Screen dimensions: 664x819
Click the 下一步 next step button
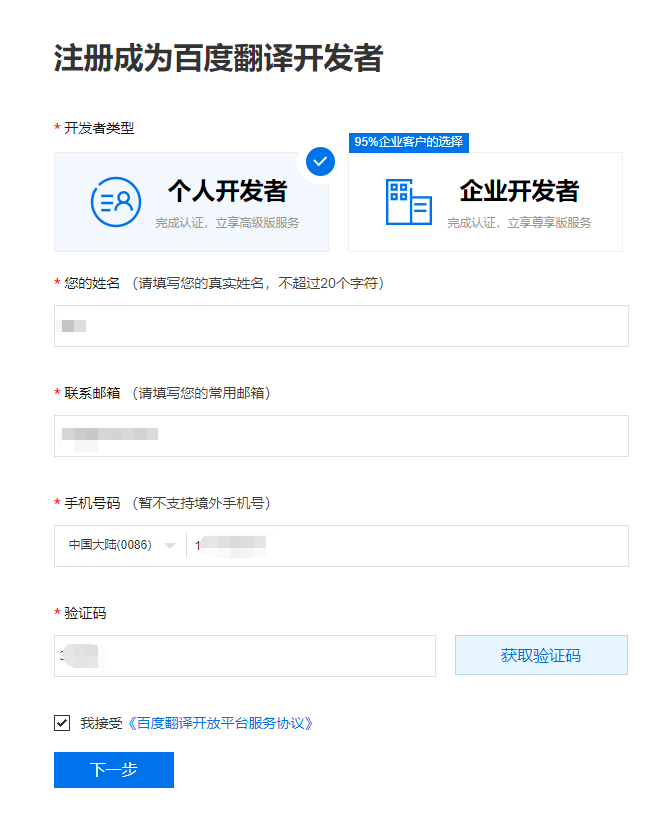point(114,770)
